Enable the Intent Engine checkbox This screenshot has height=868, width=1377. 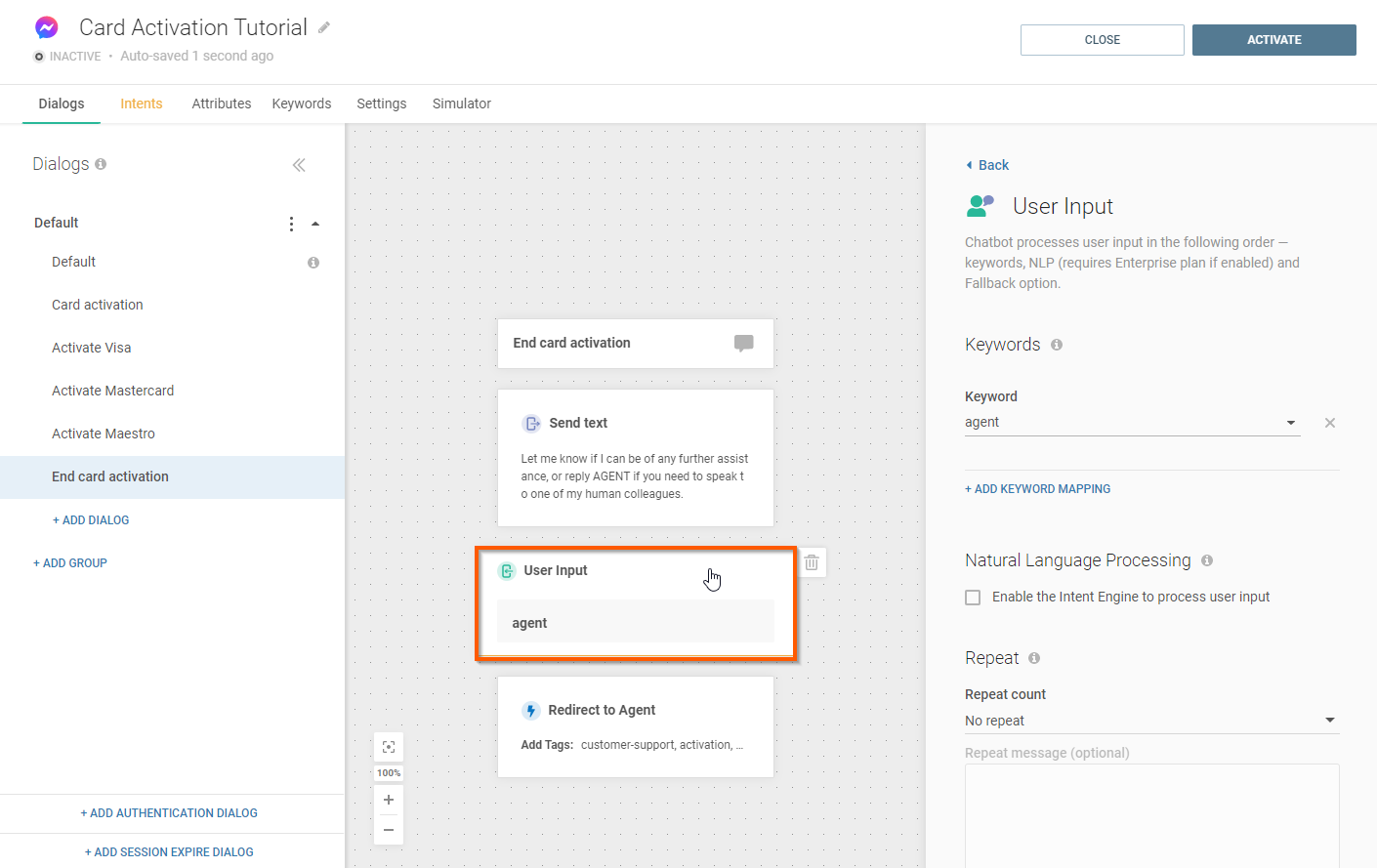click(973, 598)
